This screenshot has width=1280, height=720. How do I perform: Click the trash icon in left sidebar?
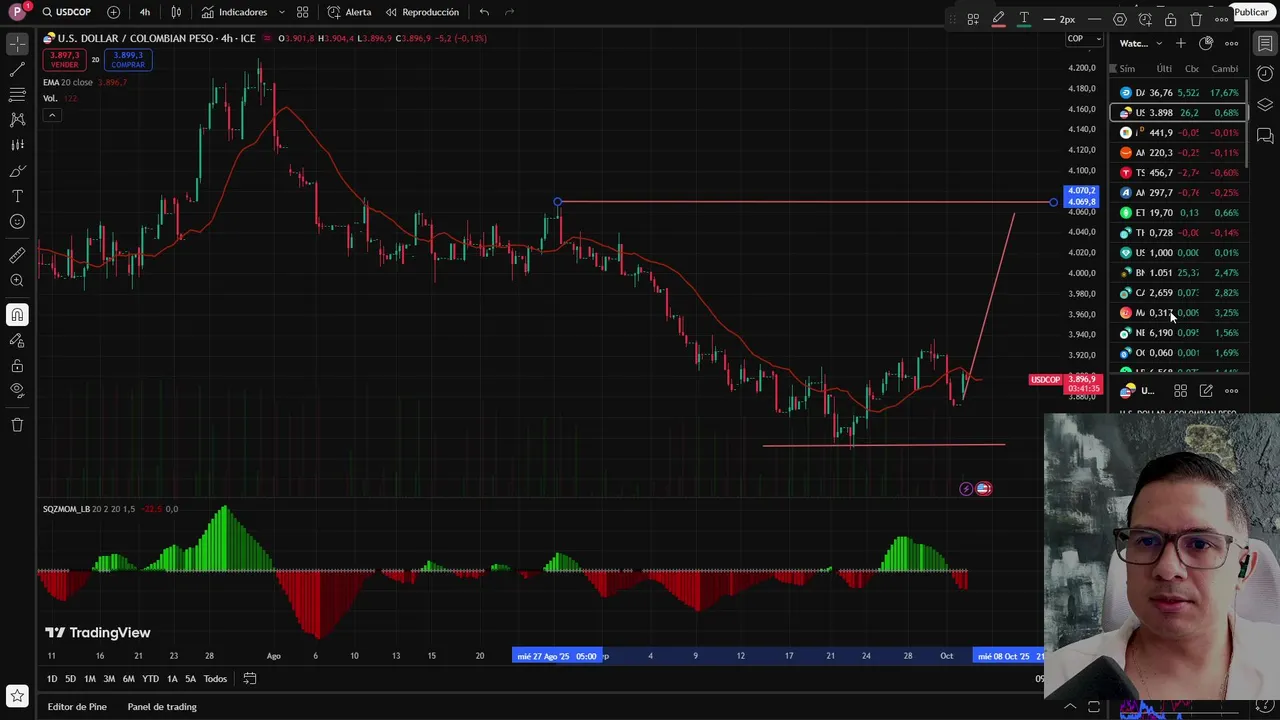tap(17, 425)
